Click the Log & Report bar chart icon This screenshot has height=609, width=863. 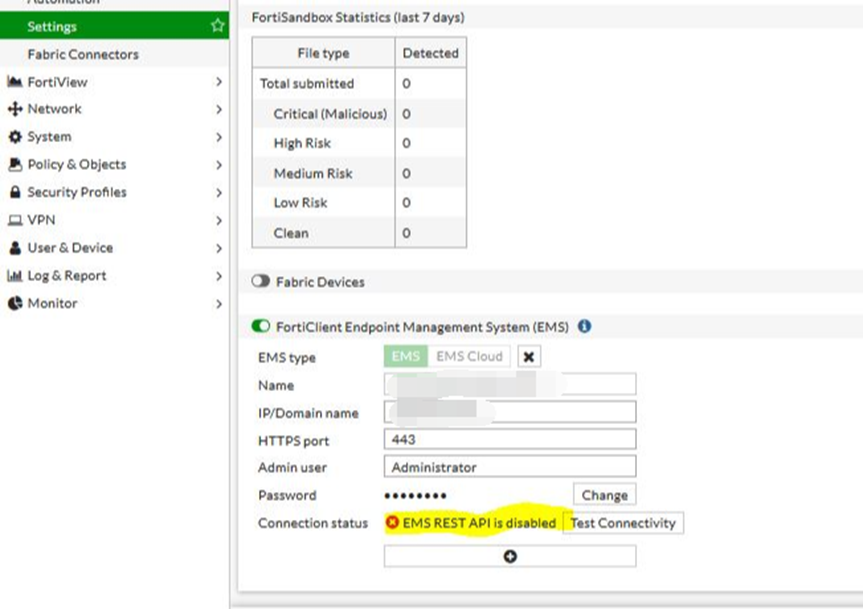15,276
